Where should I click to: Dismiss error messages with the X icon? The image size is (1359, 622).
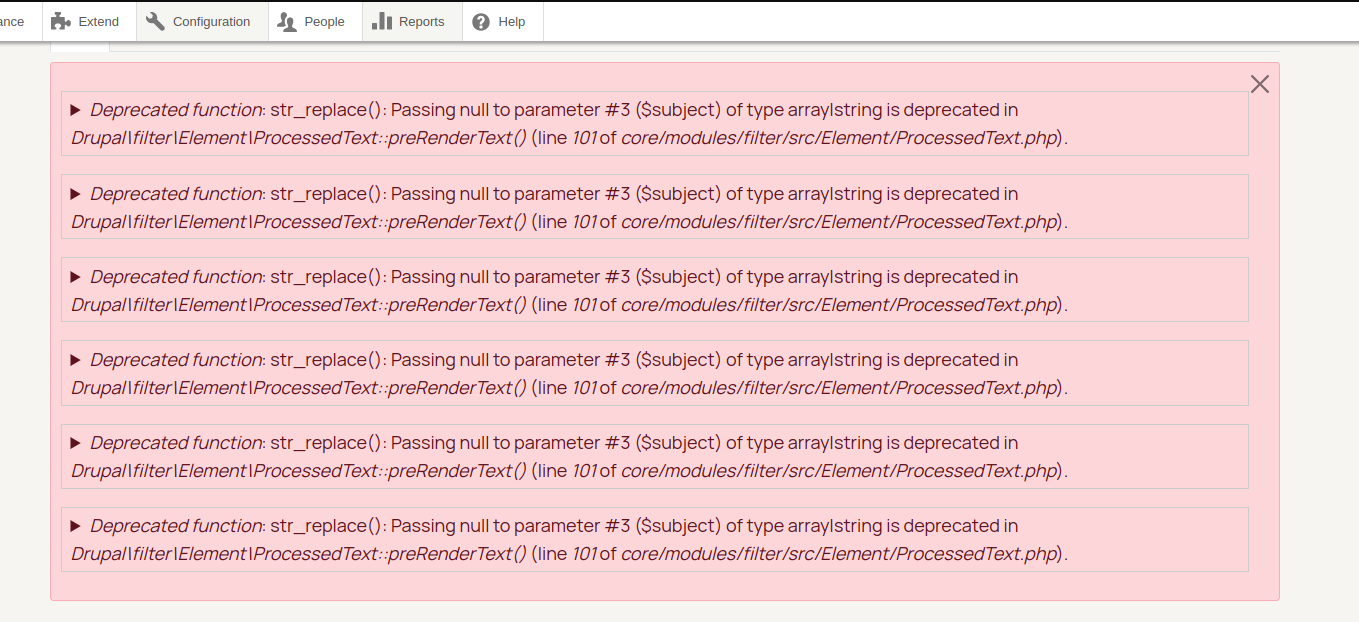1260,84
